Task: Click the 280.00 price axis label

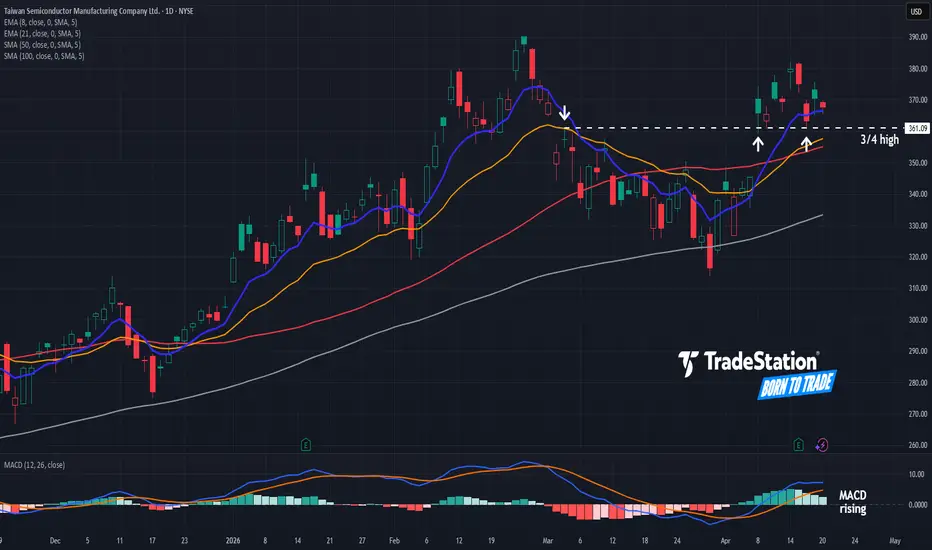Action: click(918, 382)
